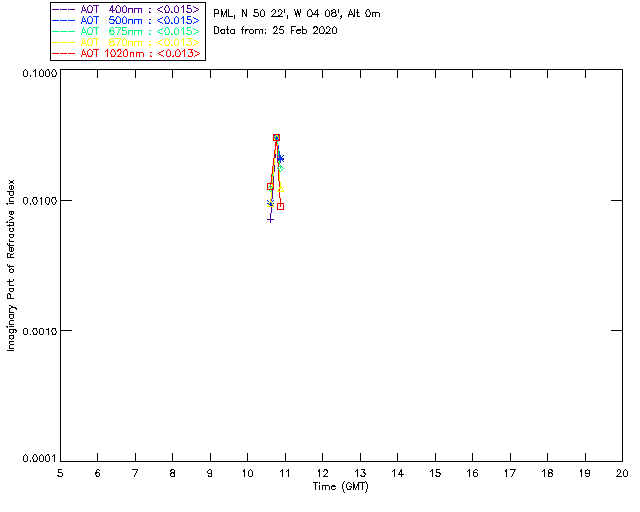Click the 'Data from: 25 Feb 2020' text
The height and width of the screenshot is (512, 640).
(x=275, y=30)
